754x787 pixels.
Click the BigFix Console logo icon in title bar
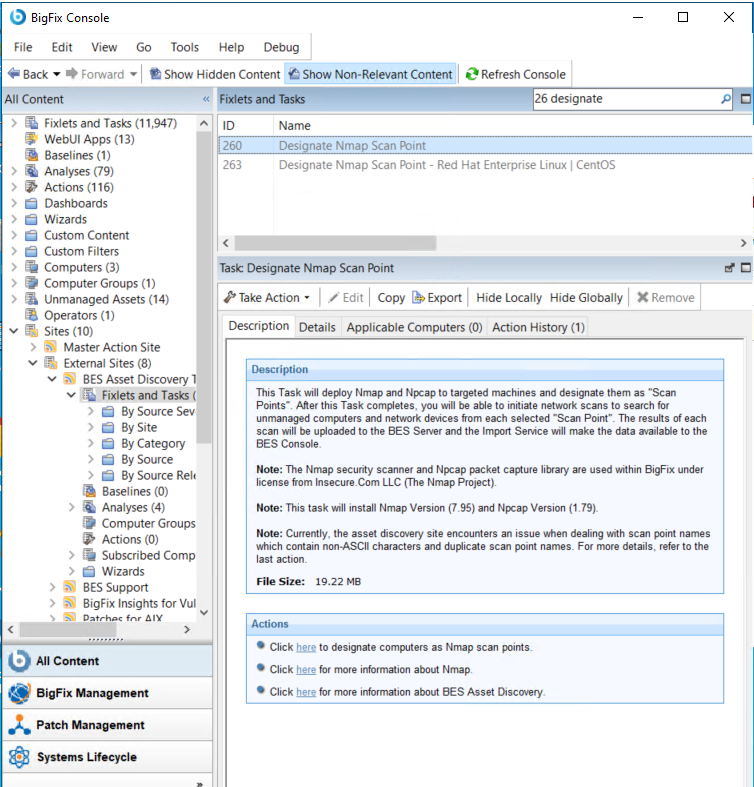tap(18, 17)
